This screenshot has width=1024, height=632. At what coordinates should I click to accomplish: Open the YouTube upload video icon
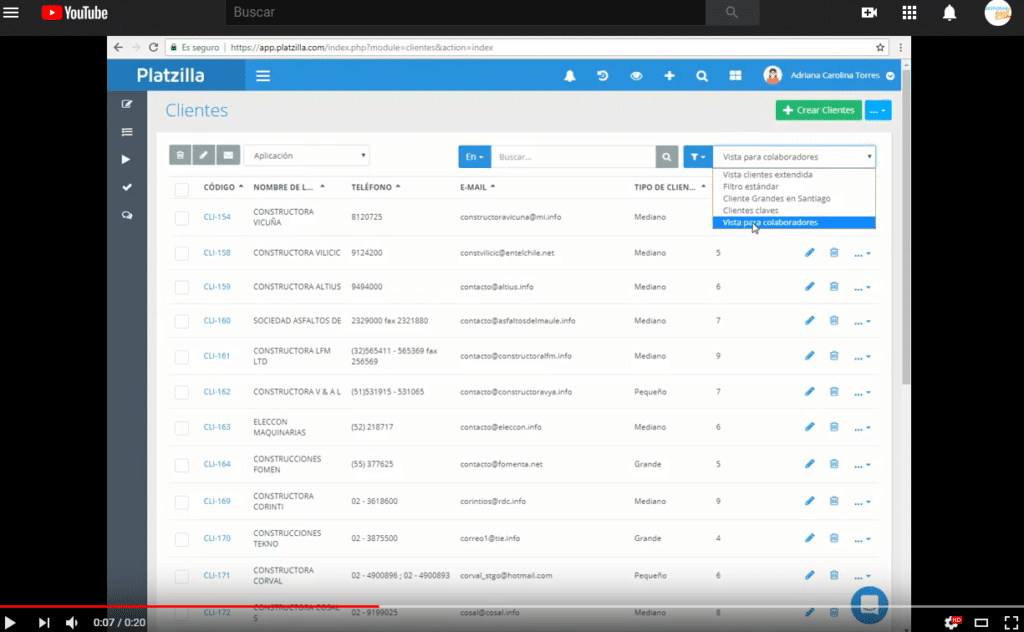coord(869,12)
